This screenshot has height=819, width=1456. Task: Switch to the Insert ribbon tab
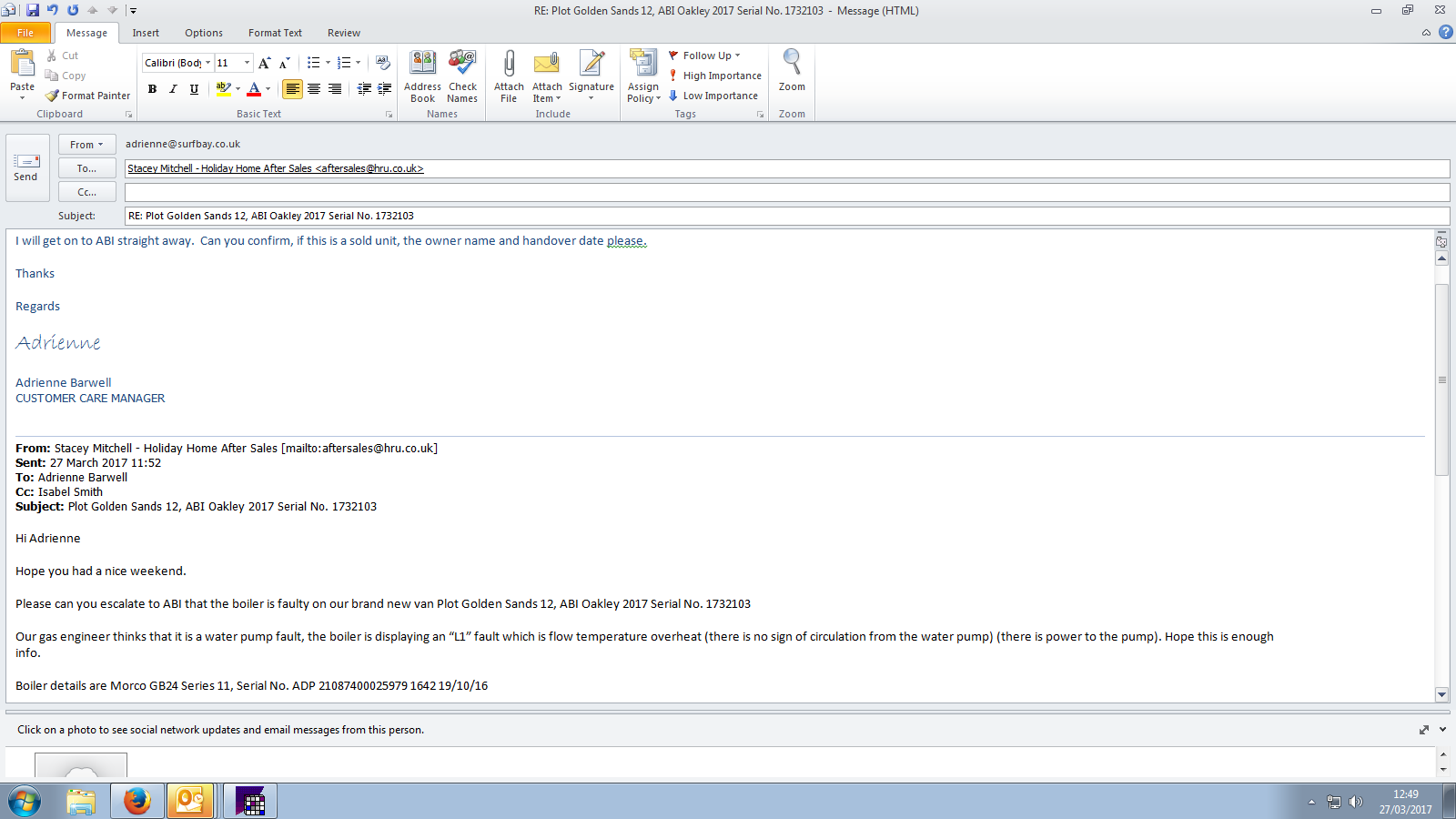146,33
